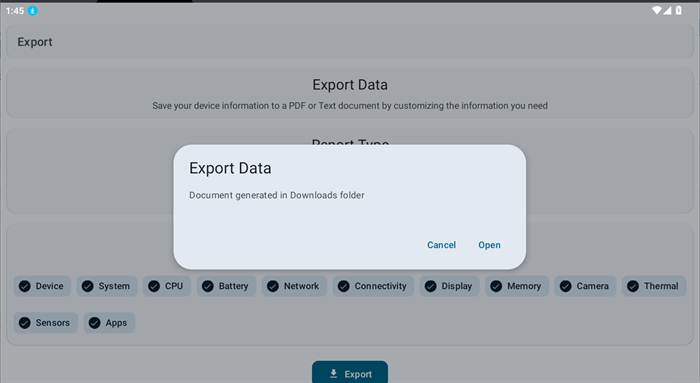Deselect the CPU chip

167,286
